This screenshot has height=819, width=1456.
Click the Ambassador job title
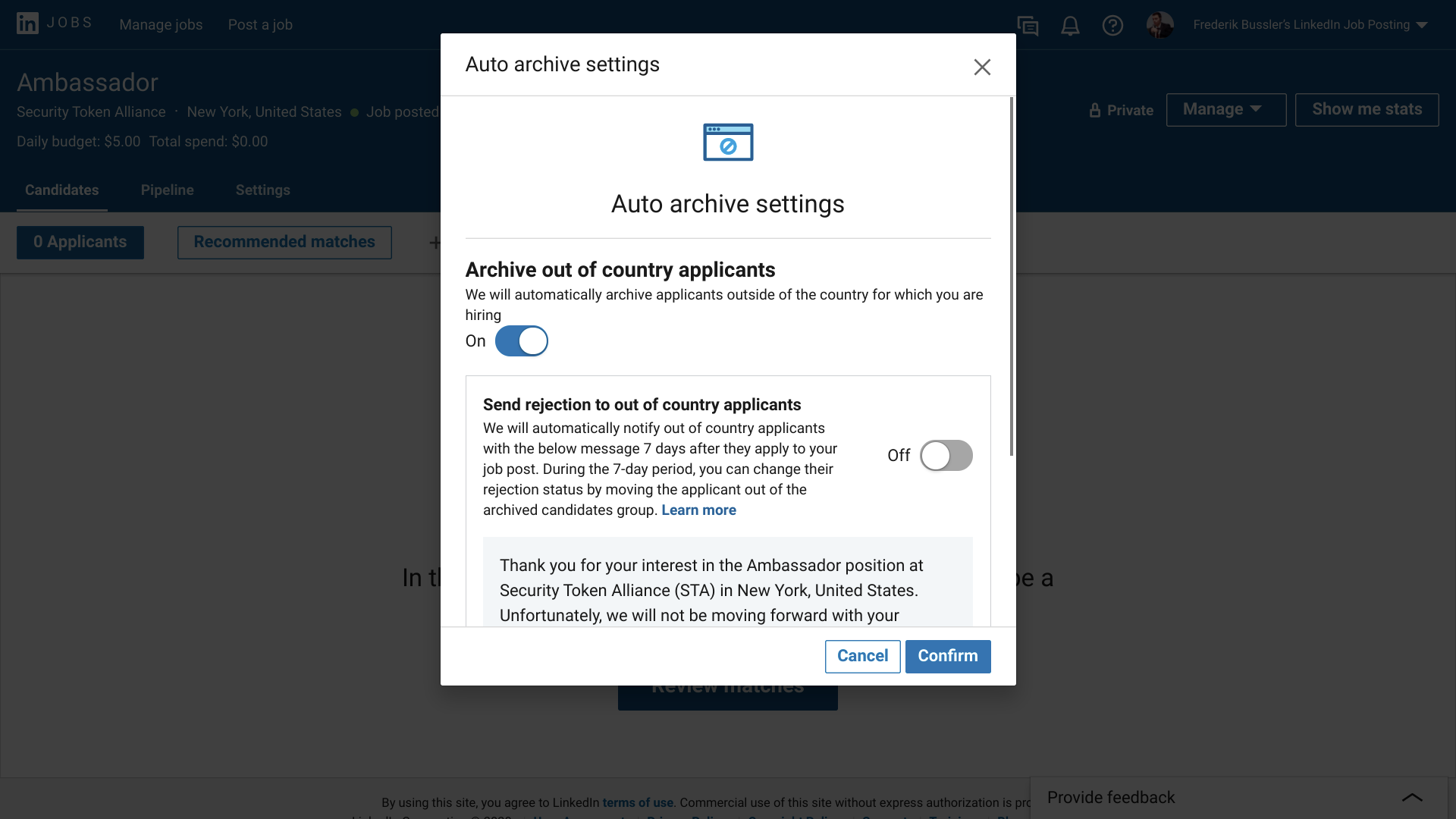pos(88,82)
